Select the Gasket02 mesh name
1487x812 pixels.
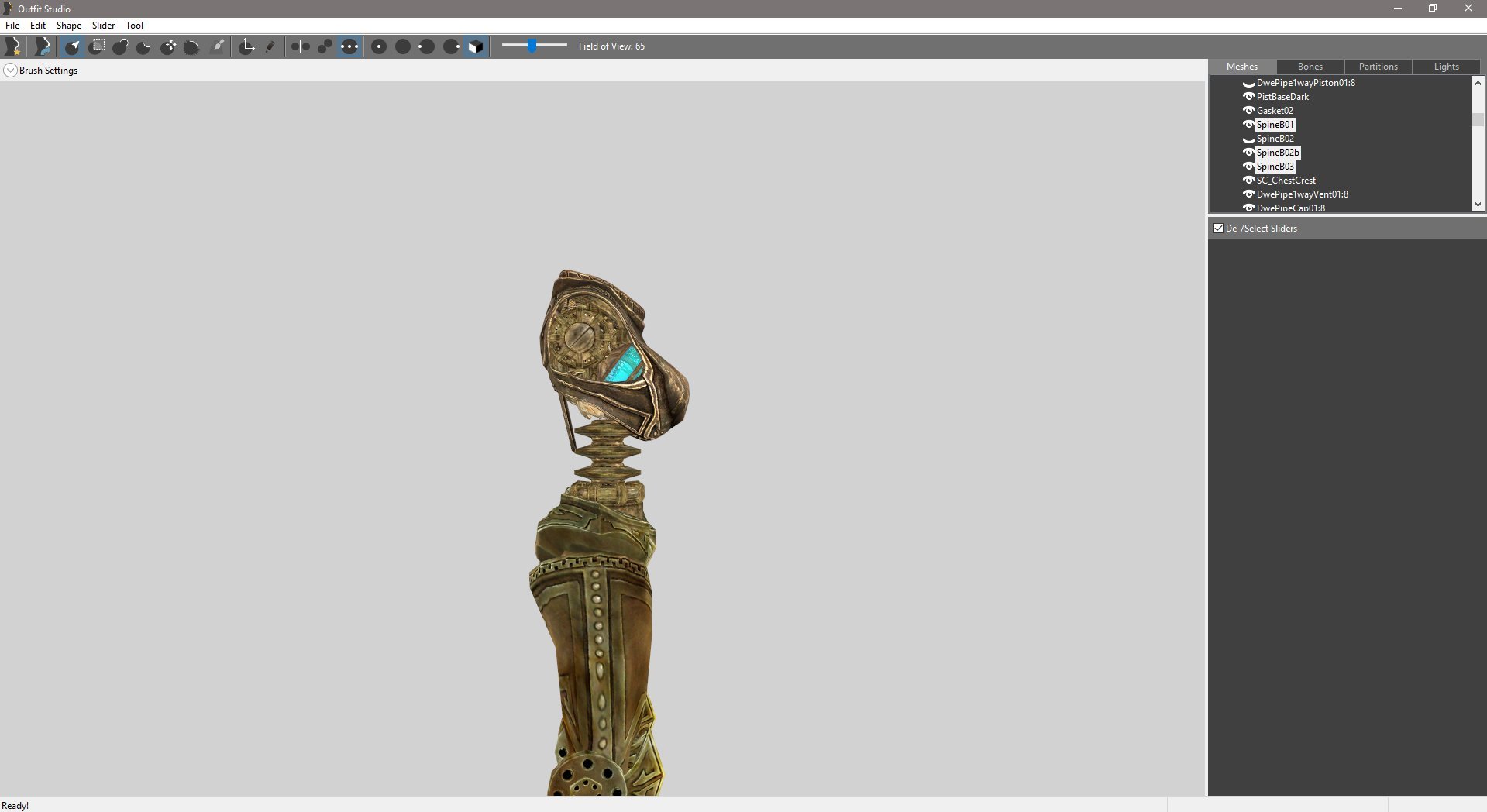pos(1275,111)
